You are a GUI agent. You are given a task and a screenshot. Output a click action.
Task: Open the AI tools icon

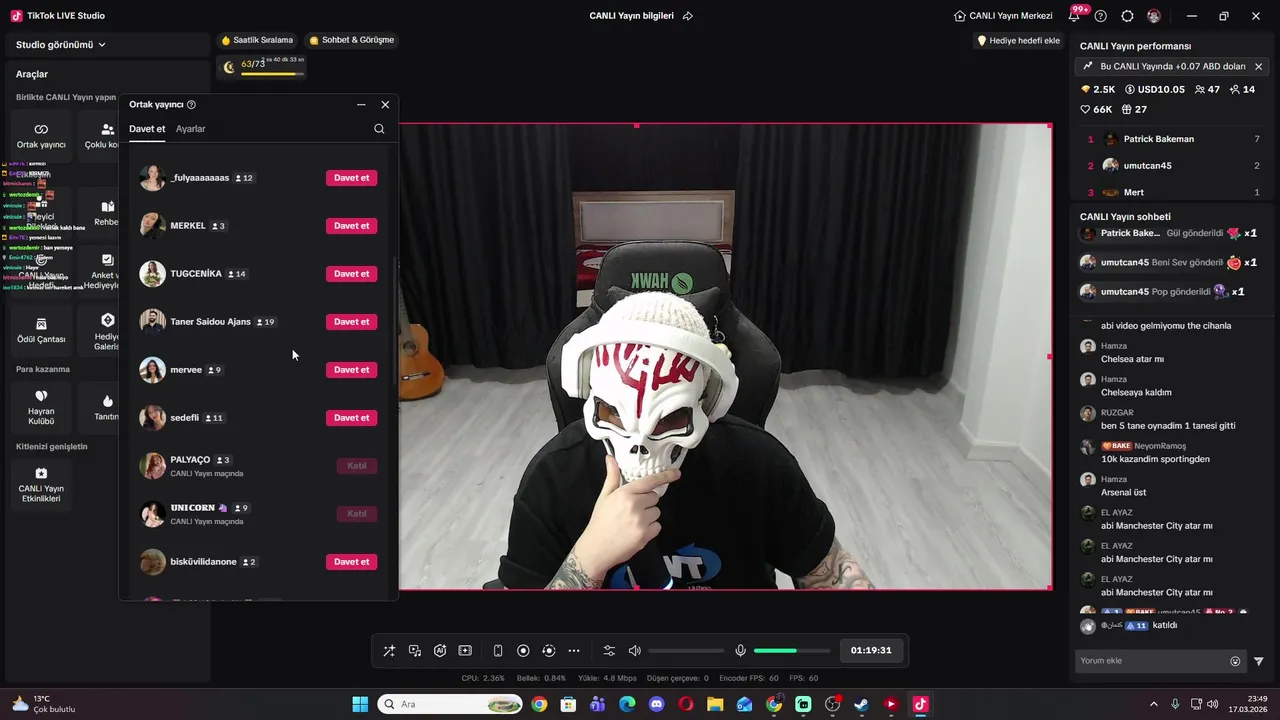(440, 651)
